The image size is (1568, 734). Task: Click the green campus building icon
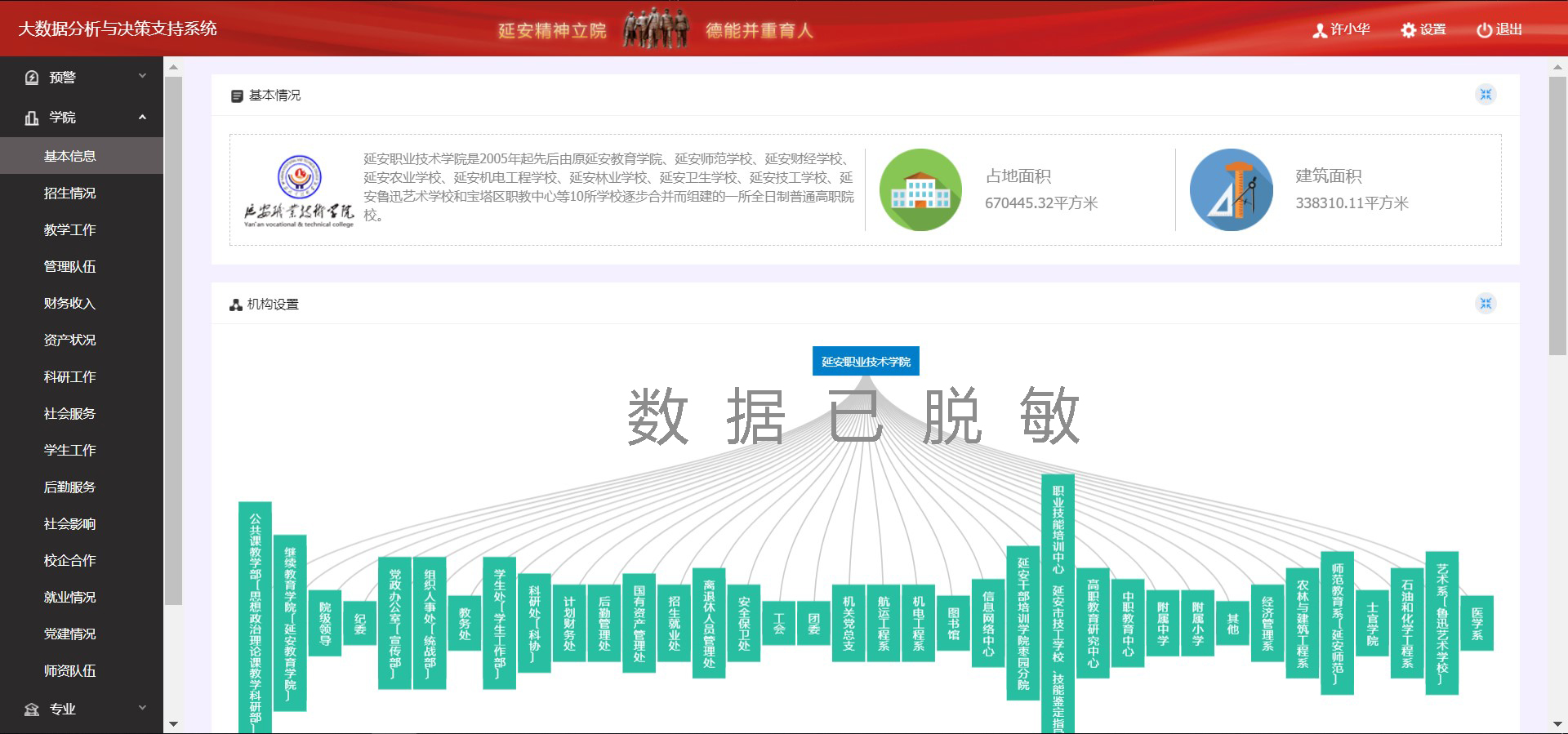coord(920,189)
